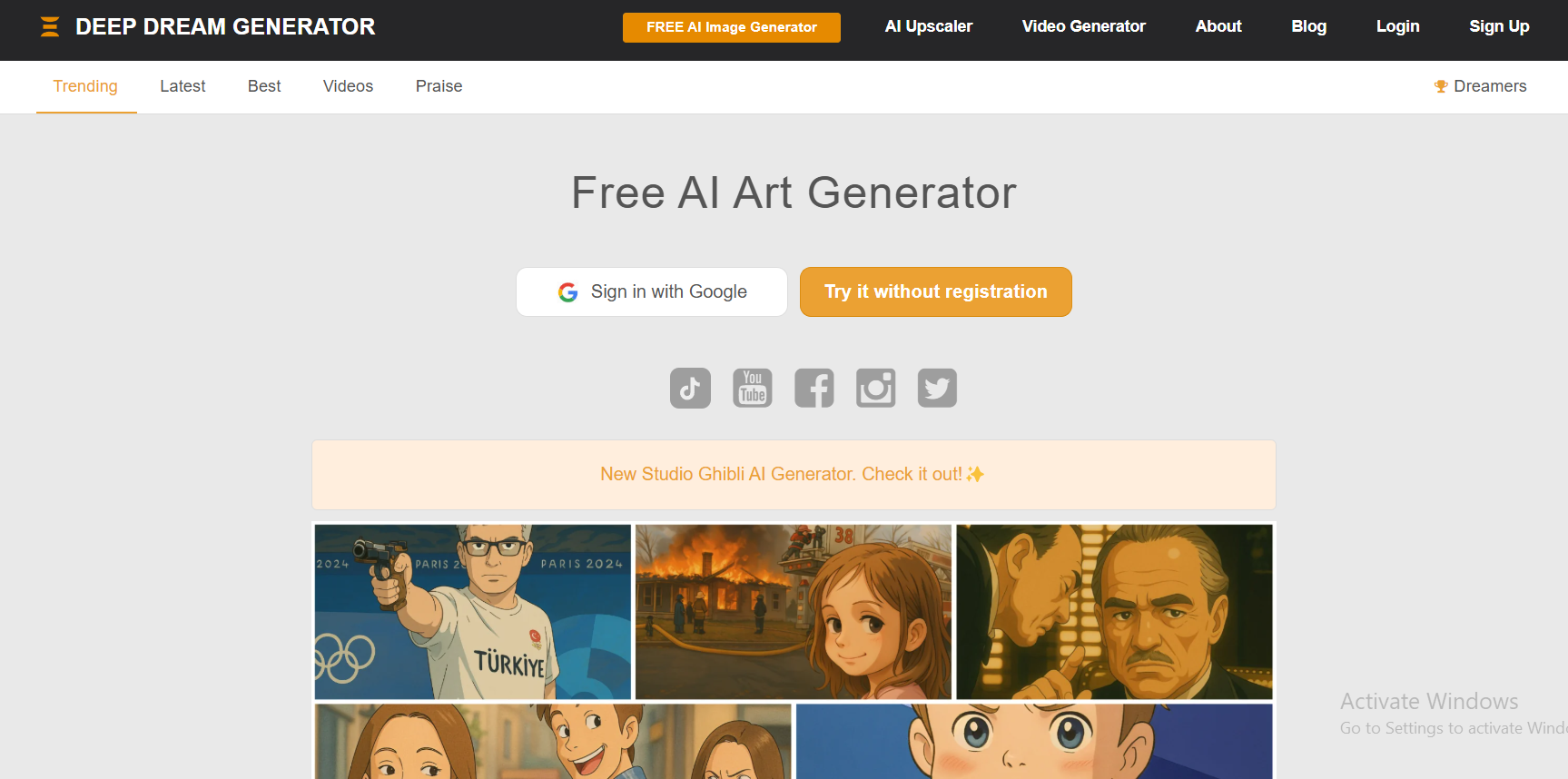
Task: Select the Praise tab
Action: 439,86
